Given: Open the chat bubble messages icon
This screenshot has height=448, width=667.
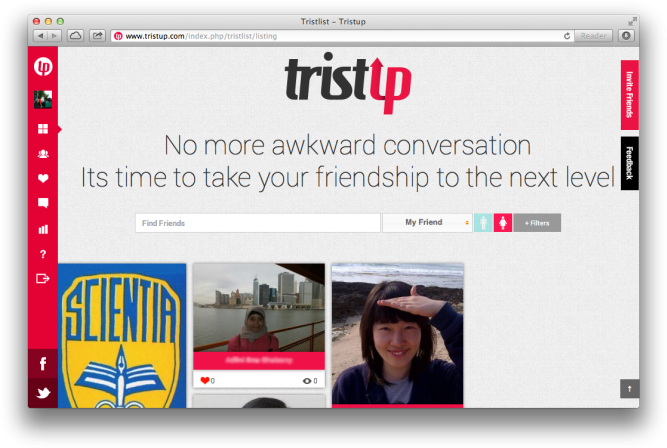Looking at the screenshot, I should click(x=43, y=203).
